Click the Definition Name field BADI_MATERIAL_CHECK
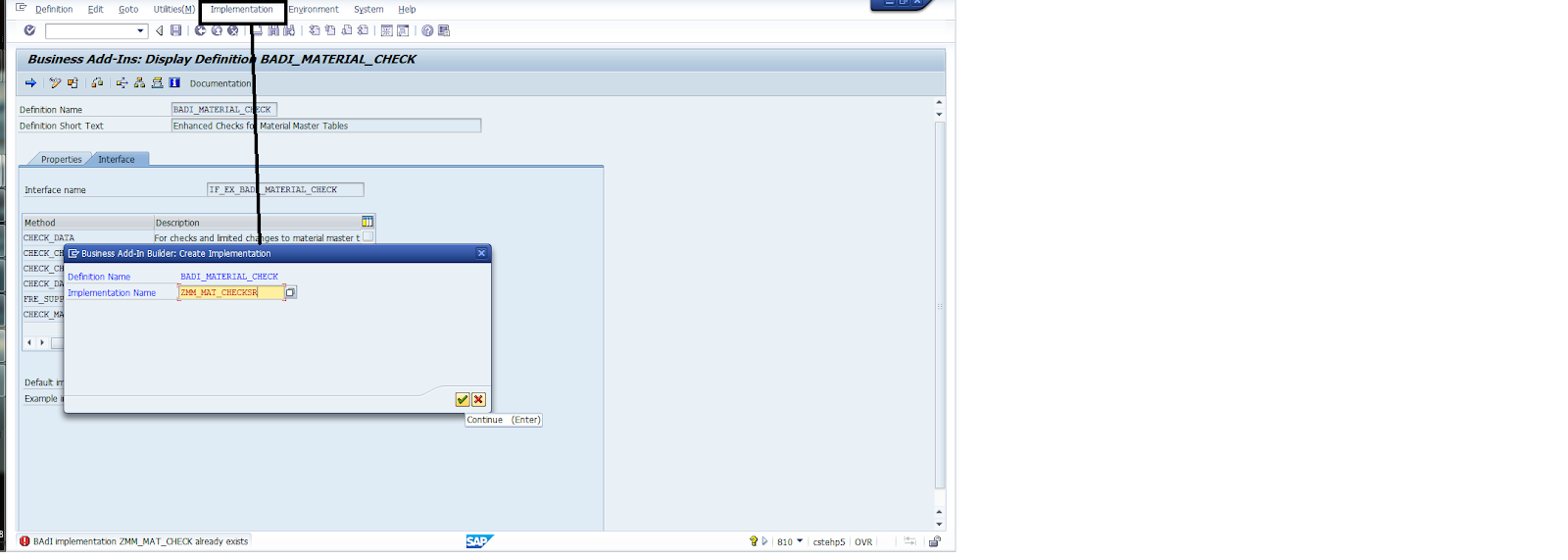This screenshot has height=560, width=1568. (223, 109)
